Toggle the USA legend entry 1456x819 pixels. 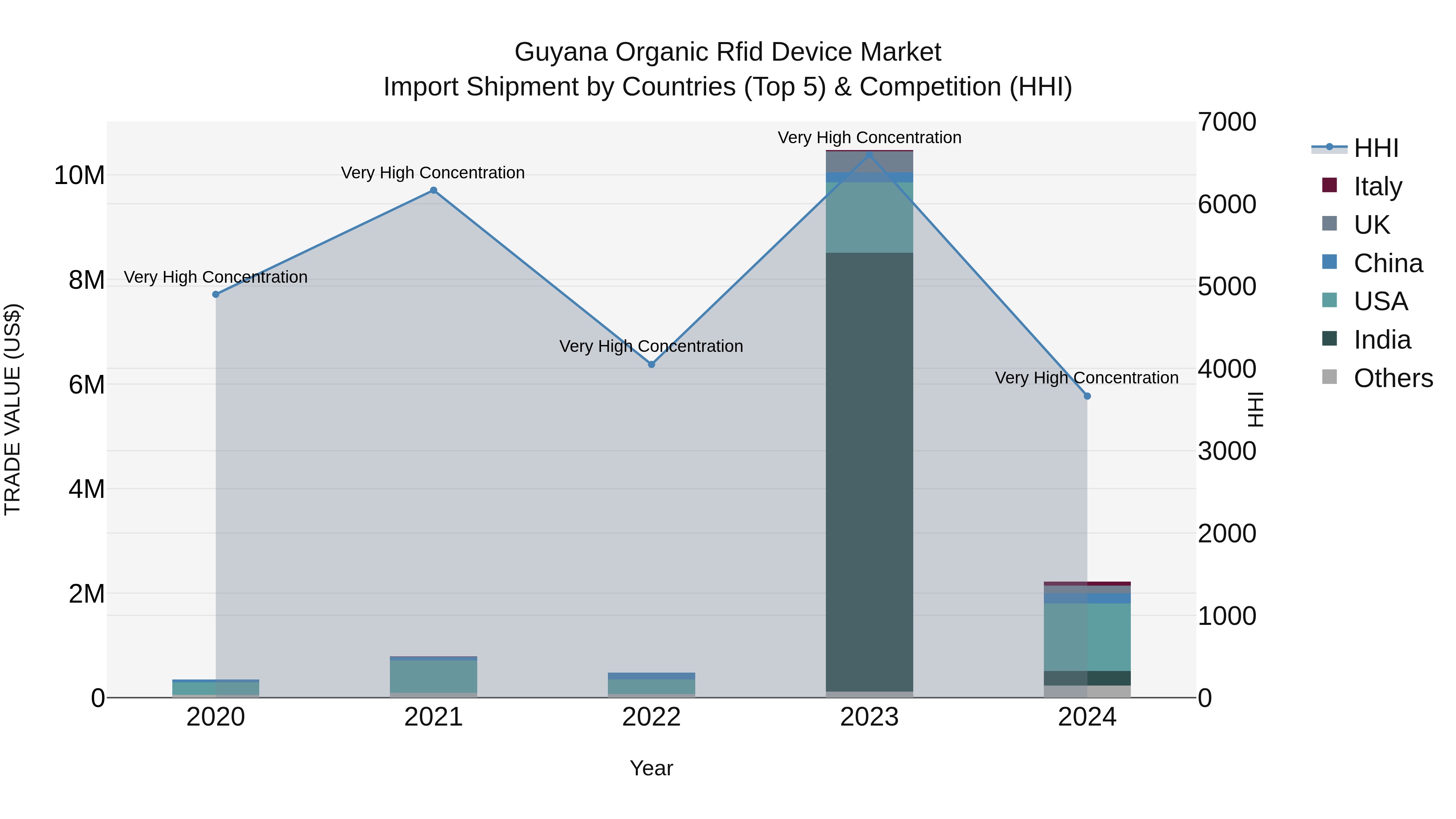pyautogui.click(x=1365, y=301)
